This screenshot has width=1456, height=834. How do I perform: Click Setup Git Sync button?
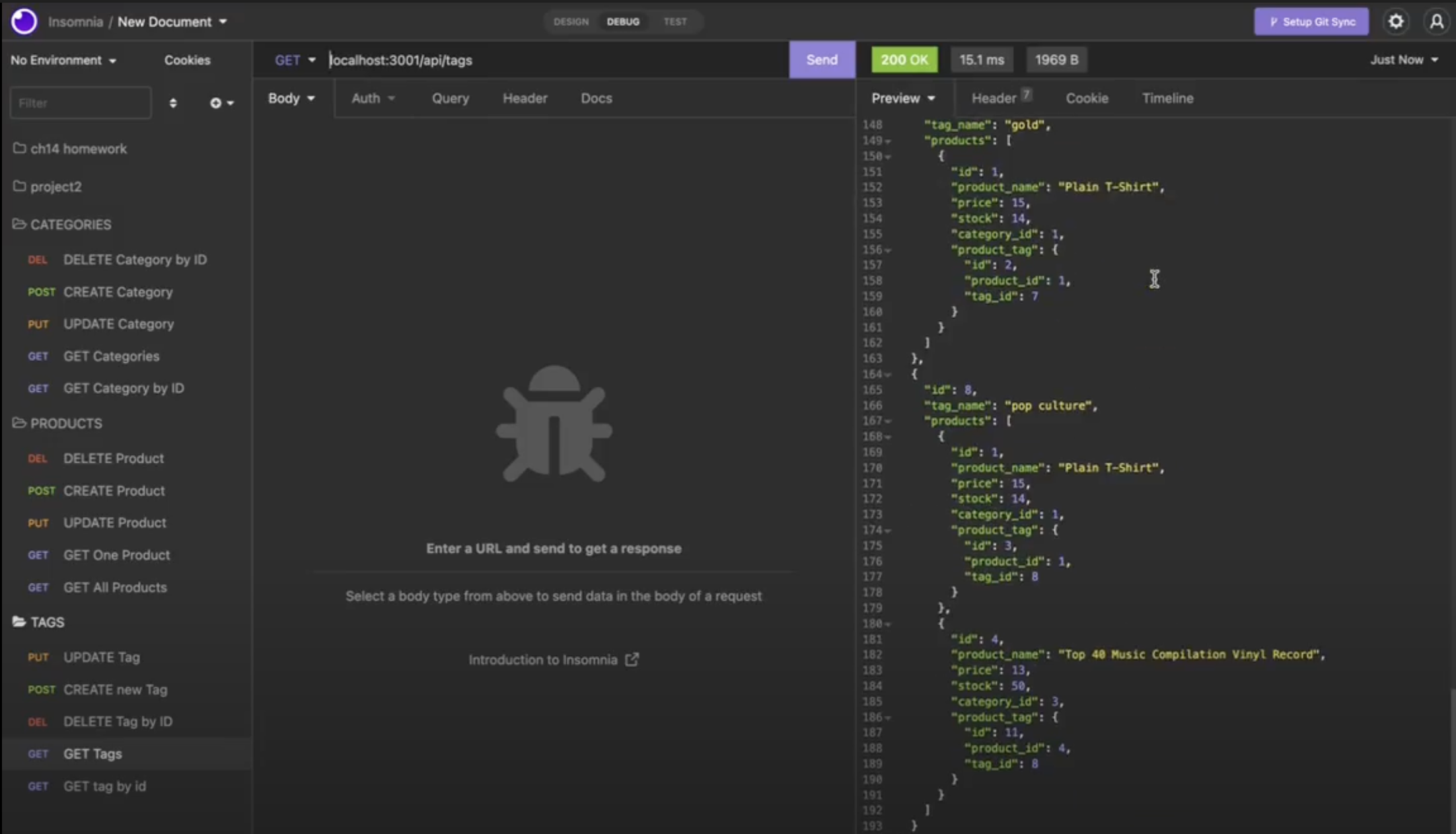[x=1311, y=22]
